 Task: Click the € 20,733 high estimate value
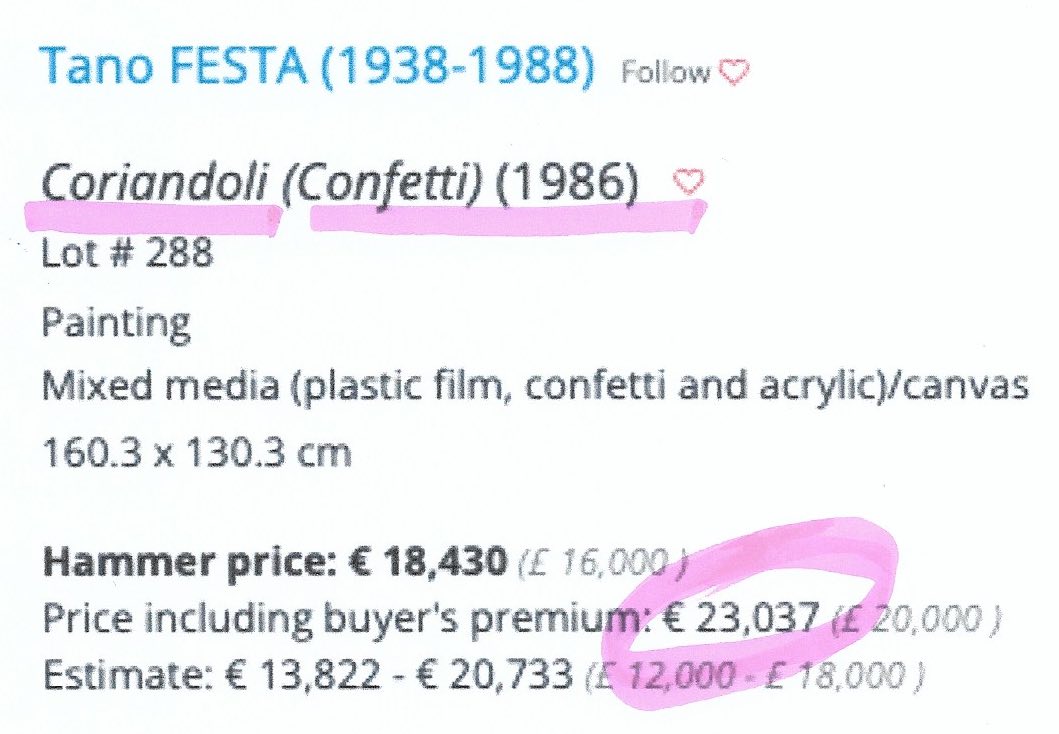(x=494, y=675)
